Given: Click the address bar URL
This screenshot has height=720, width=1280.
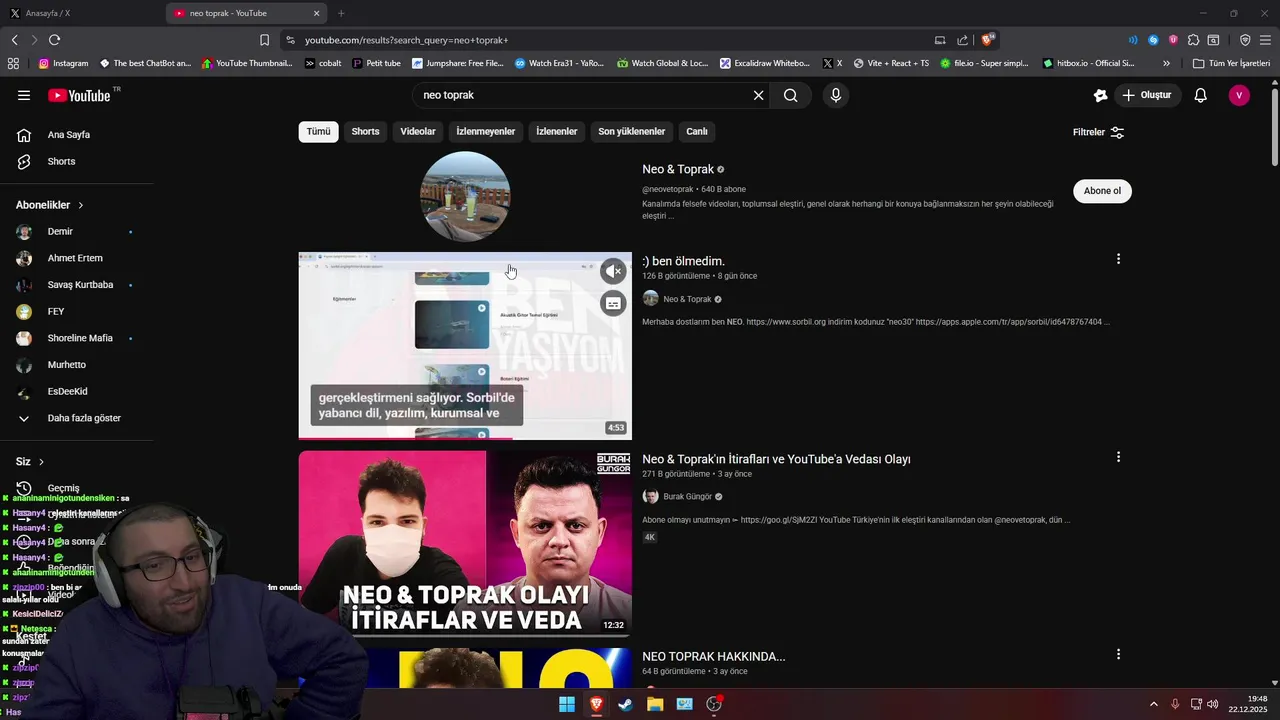Looking at the screenshot, I should 406,40.
